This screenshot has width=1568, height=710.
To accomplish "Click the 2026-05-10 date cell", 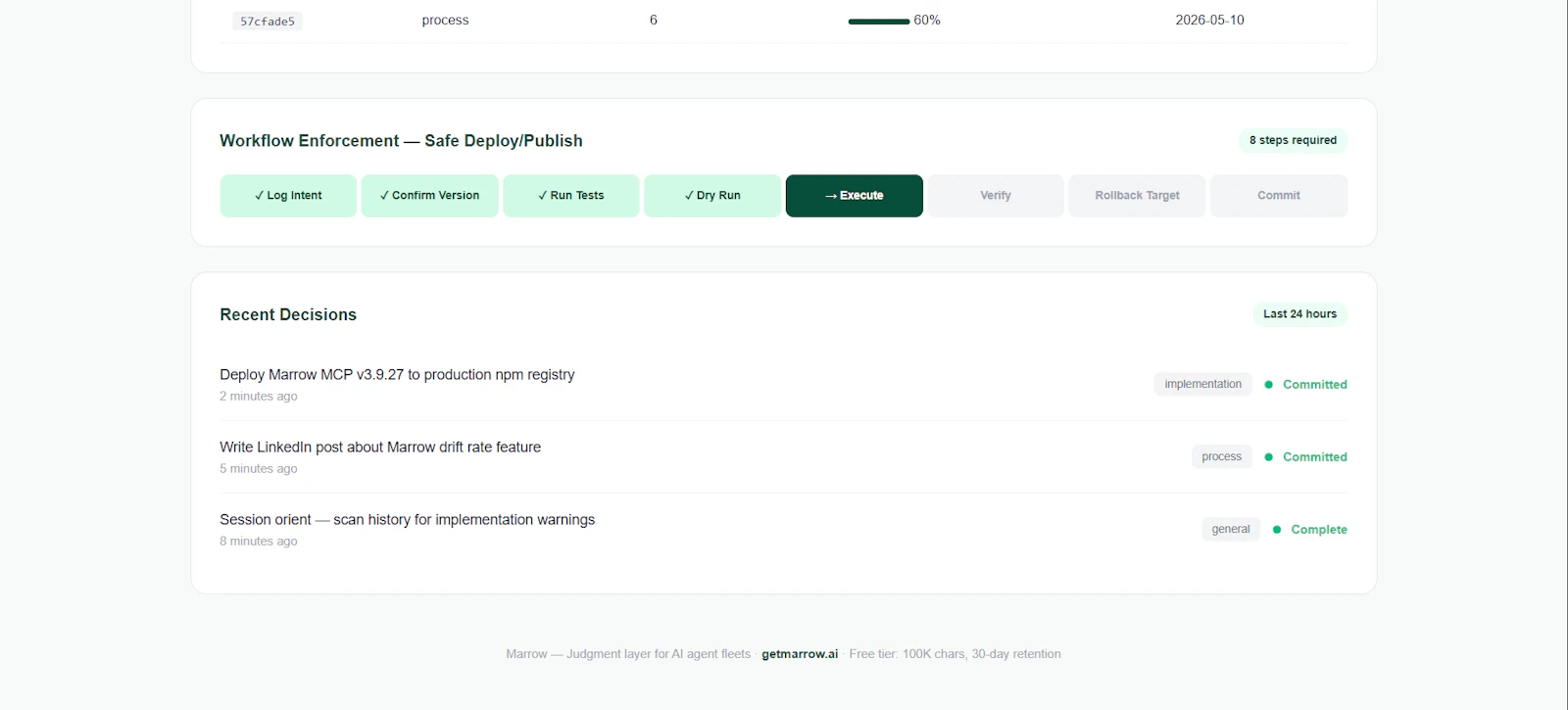I will (x=1209, y=20).
